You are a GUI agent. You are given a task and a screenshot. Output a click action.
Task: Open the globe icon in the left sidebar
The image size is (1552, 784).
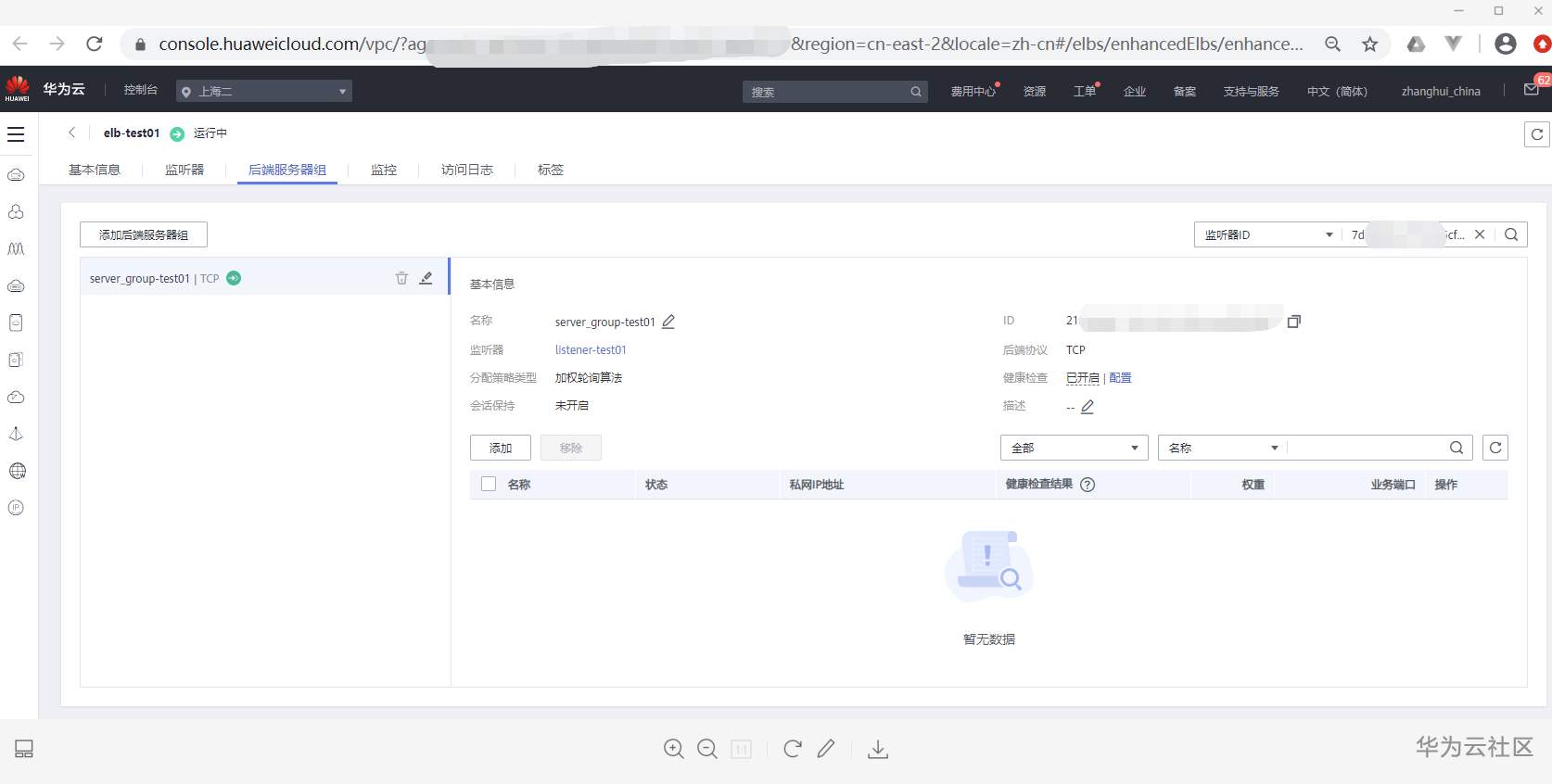(x=16, y=471)
